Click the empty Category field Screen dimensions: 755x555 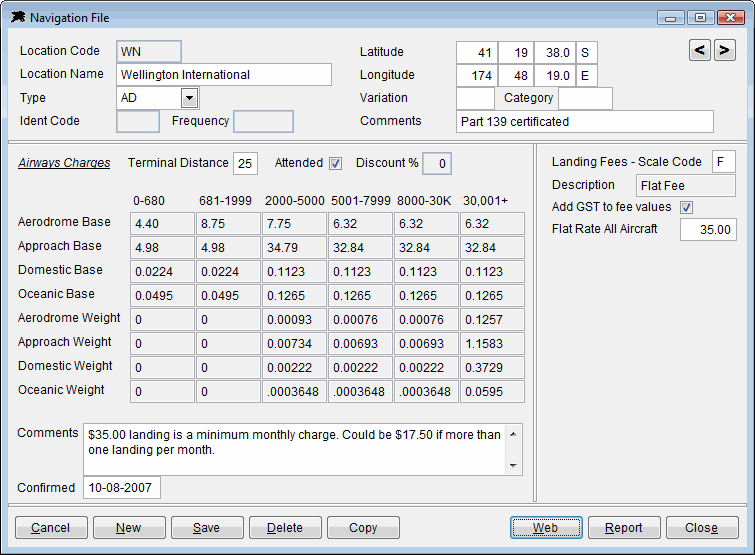[586, 99]
